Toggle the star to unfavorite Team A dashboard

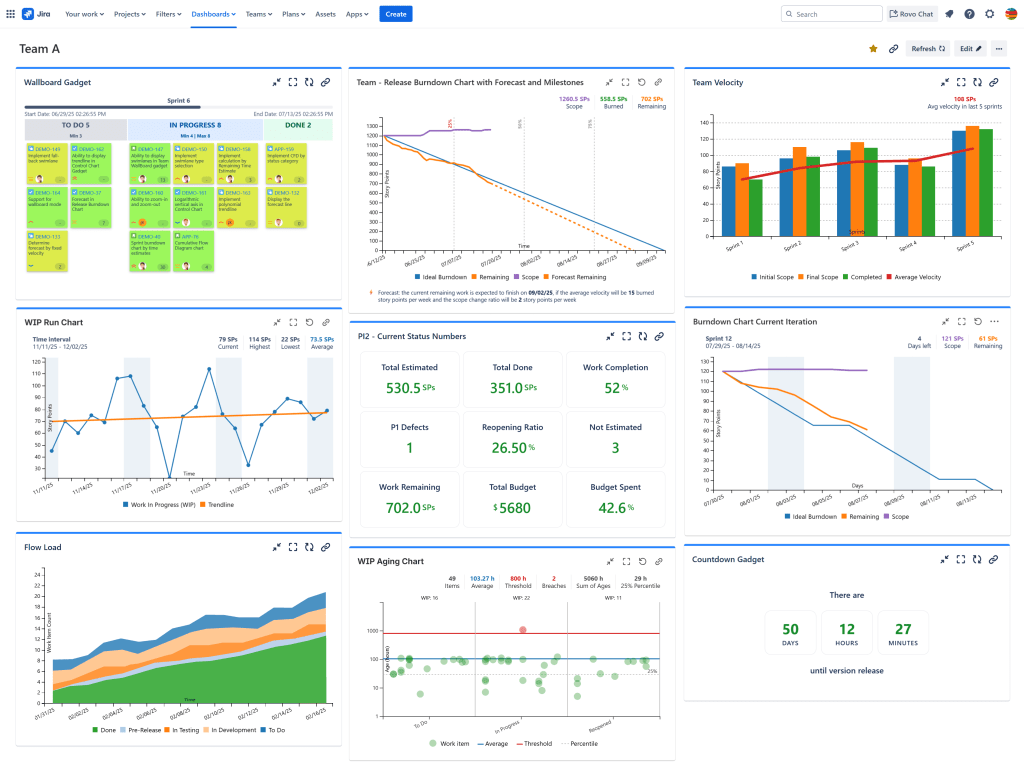873,48
